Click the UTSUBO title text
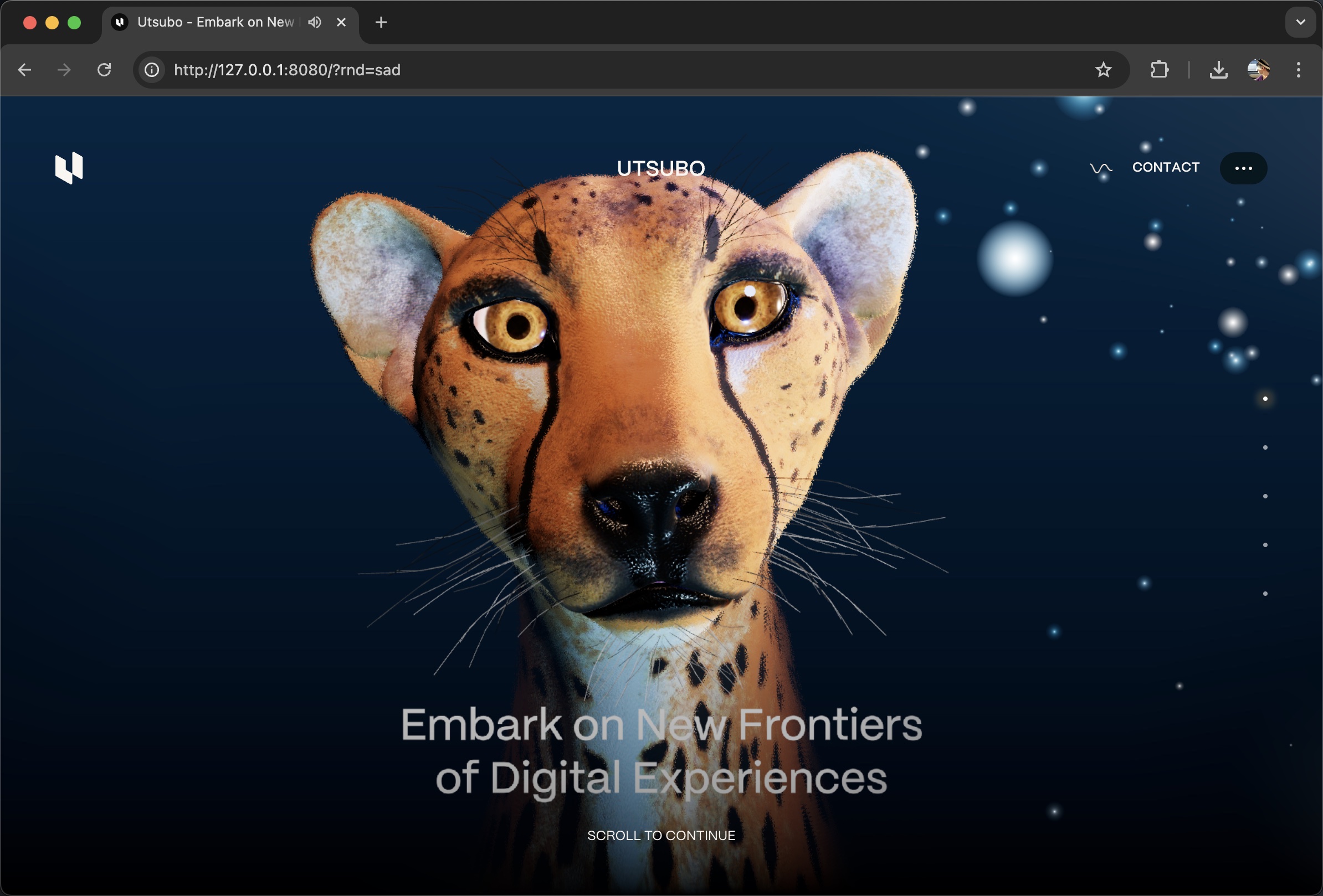 [x=660, y=168]
